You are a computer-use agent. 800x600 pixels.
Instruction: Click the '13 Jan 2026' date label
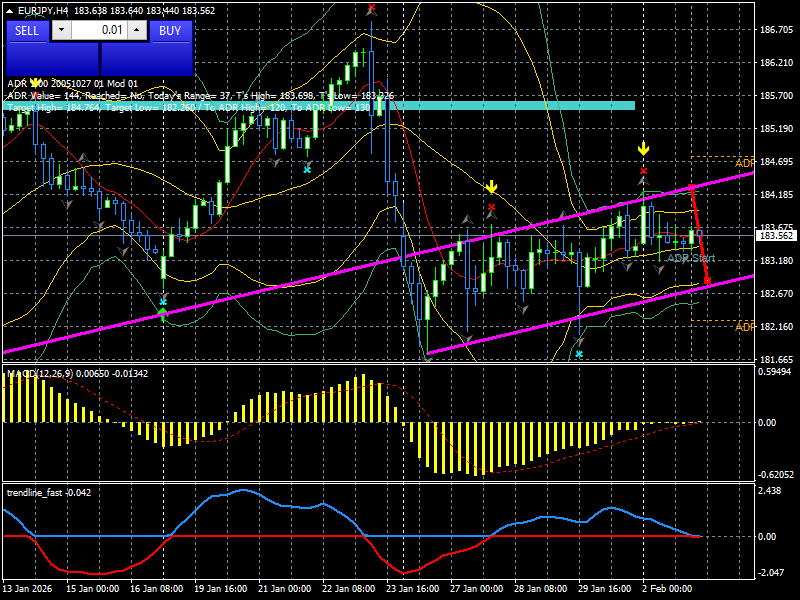click(x=28, y=588)
